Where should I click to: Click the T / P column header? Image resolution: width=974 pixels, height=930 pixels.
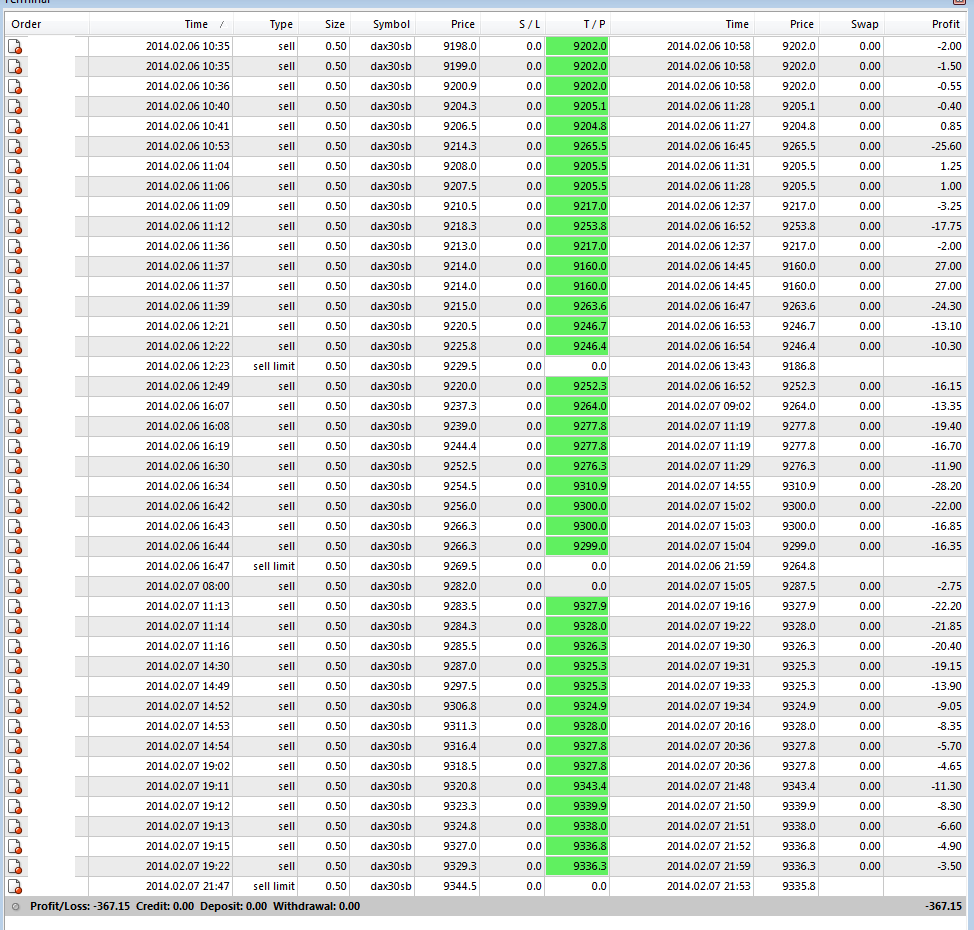594,24
